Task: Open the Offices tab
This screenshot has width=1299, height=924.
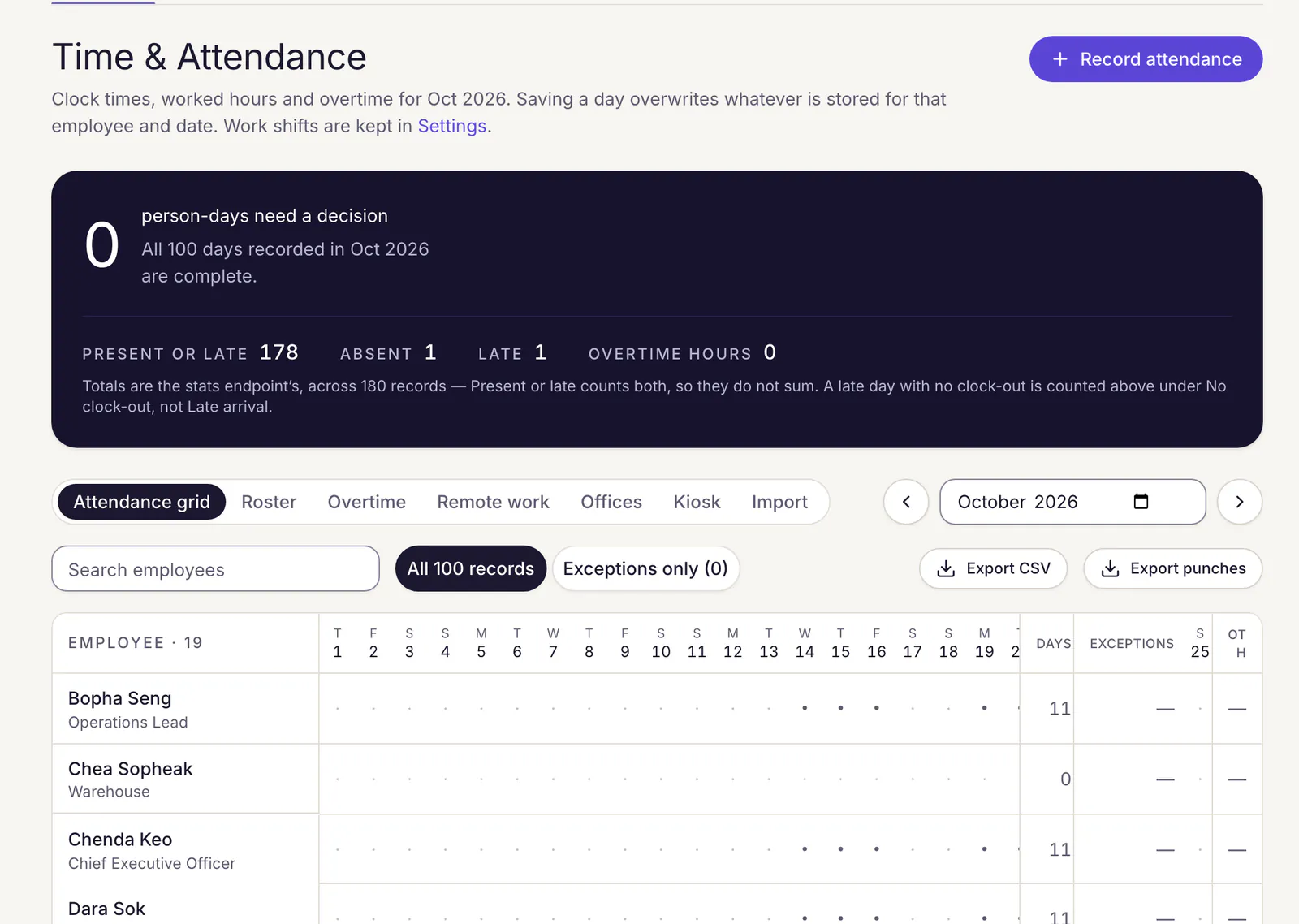Action: click(x=611, y=502)
